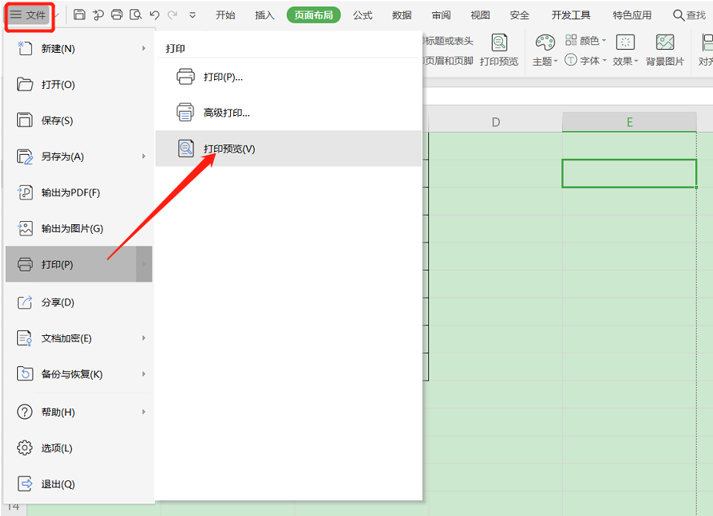Screen dimensions: 713x516
Task: Open the 数据 tab
Action: pos(402,15)
